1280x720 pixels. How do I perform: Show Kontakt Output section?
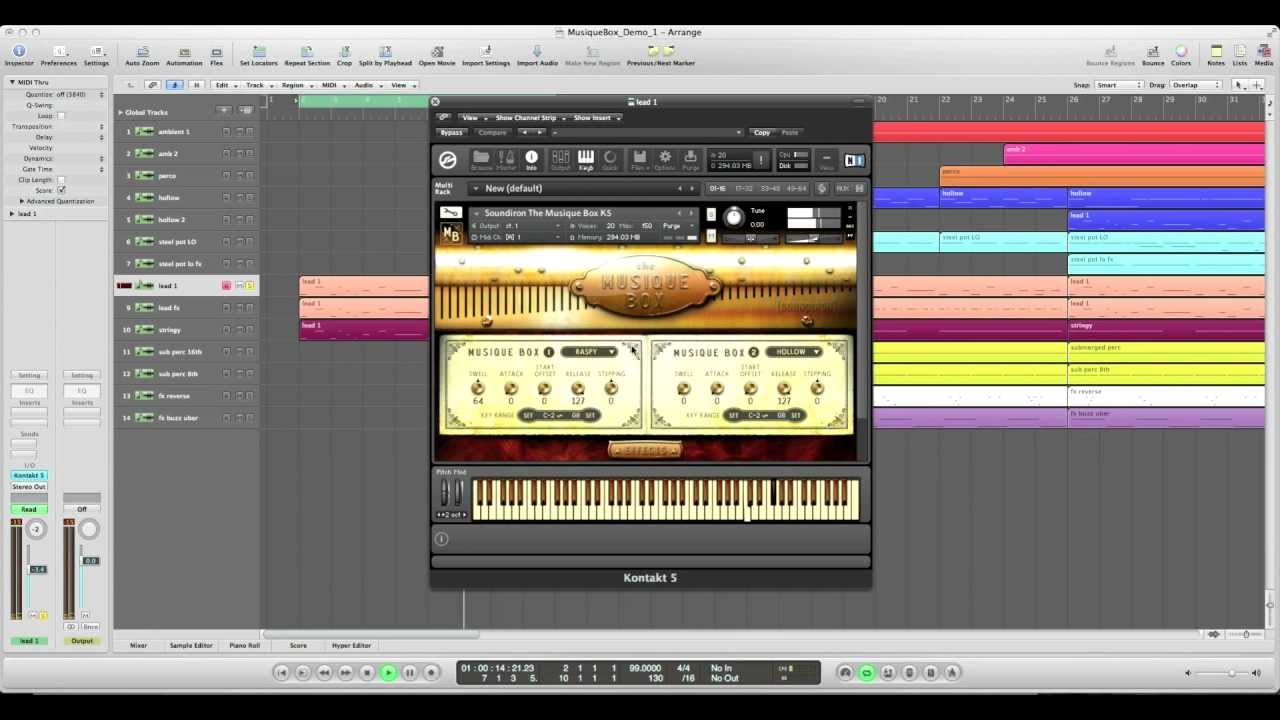(x=560, y=161)
